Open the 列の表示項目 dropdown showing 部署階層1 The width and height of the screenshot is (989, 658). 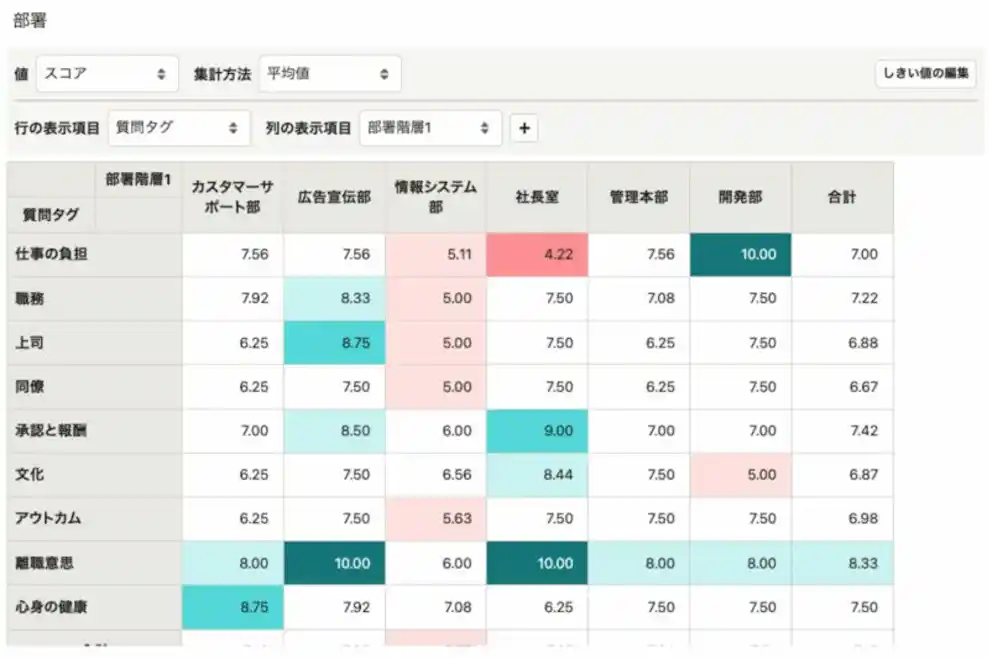click(x=430, y=128)
